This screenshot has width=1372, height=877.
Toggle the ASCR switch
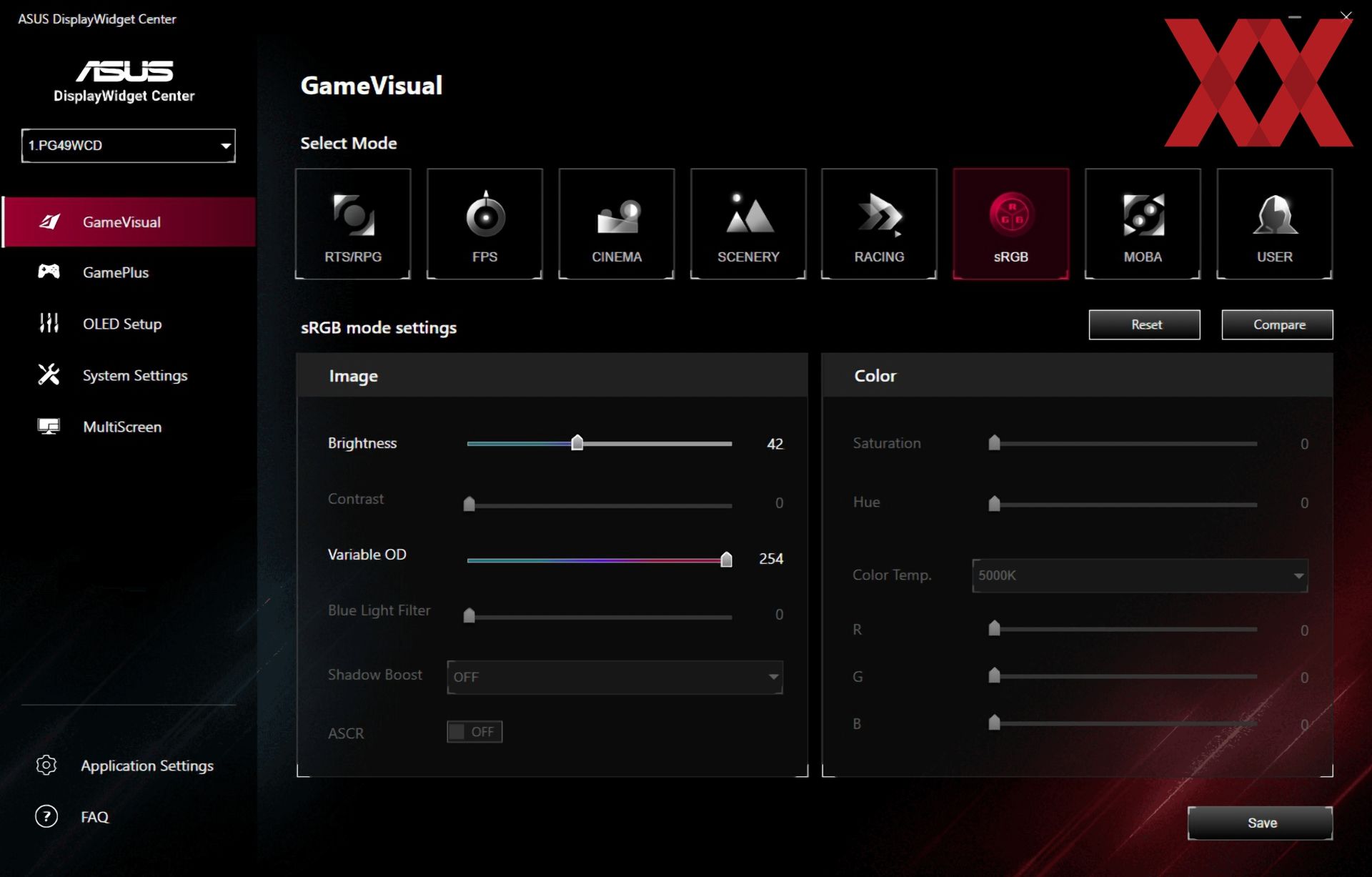(474, 731)
